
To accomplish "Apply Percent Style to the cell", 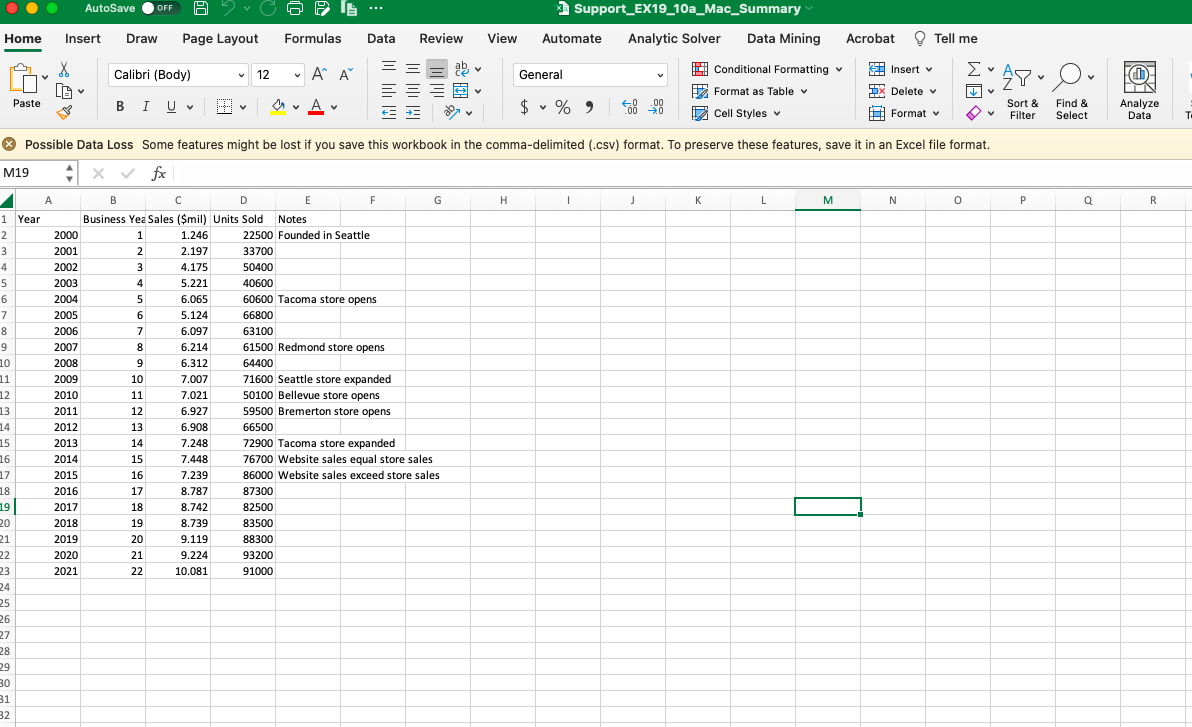I will click(x=562, y=107).
